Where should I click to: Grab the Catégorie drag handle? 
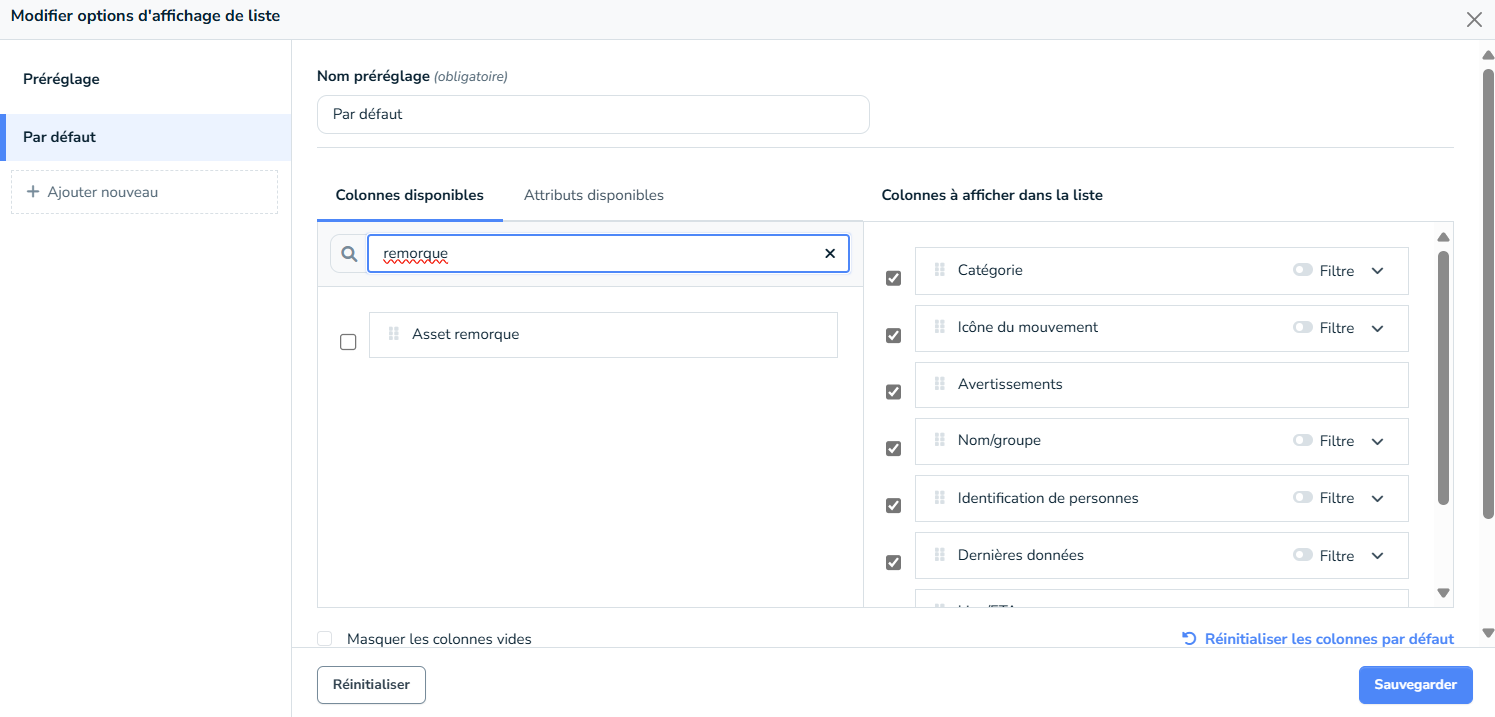click(x=939, y=270)
